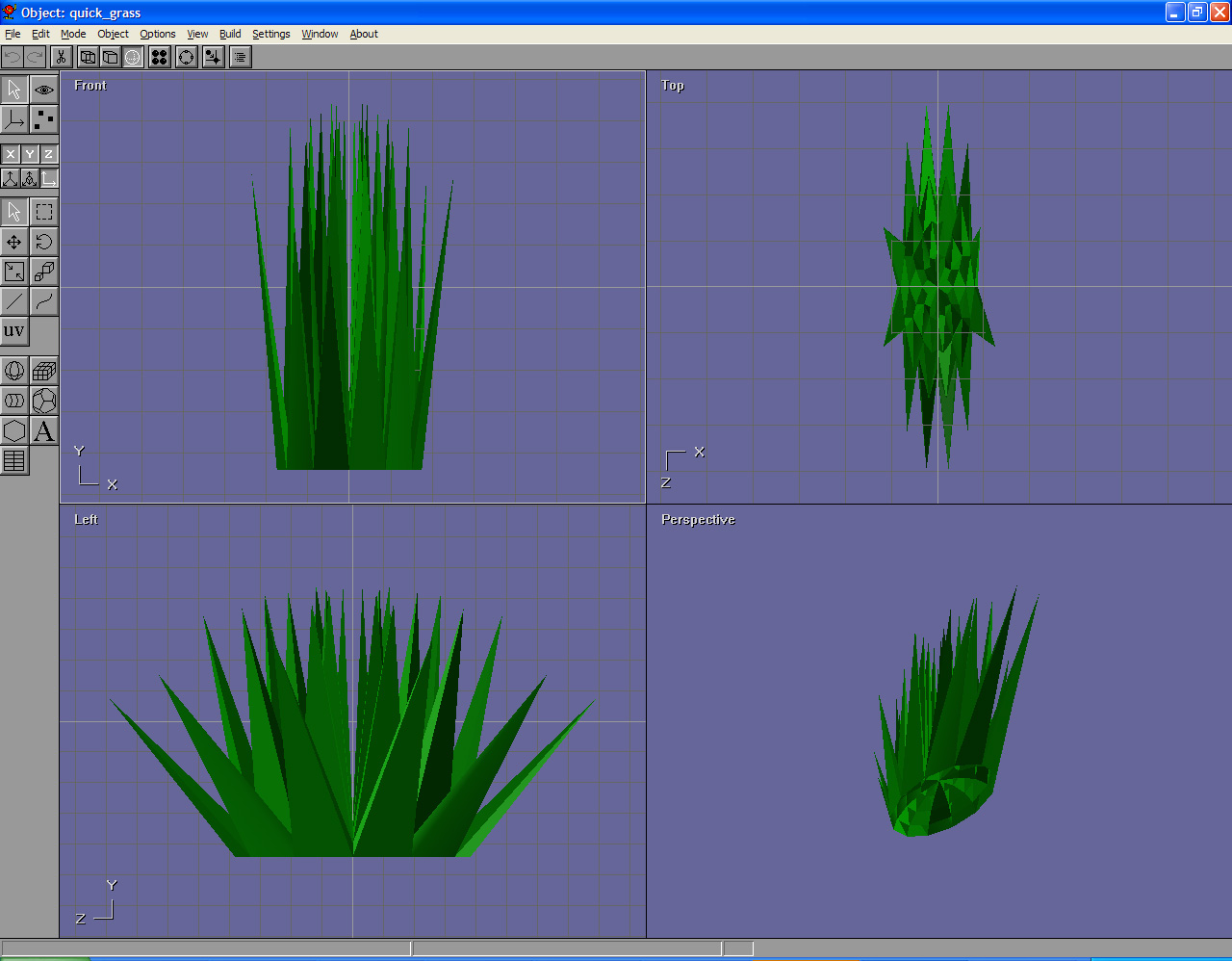Switch to the eye view mode
Viewport: 1232px width, 961px height.
44,90
